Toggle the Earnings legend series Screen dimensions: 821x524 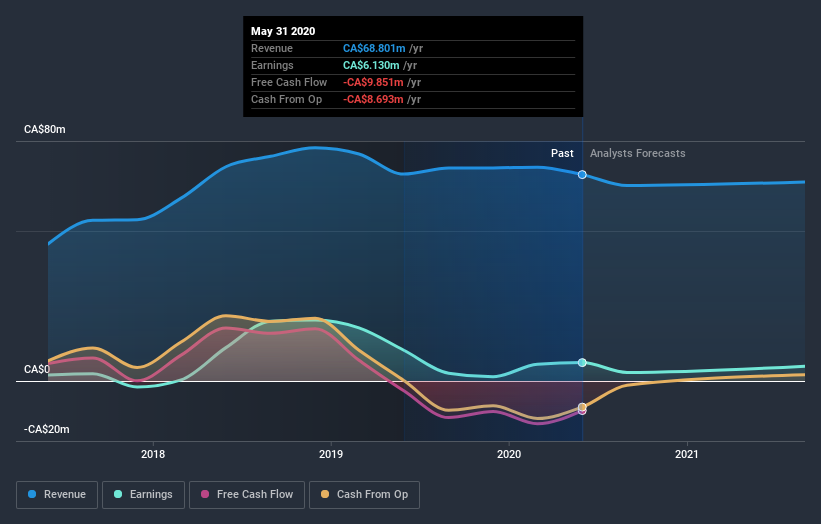pyautogui.click(x=143, y=495)
